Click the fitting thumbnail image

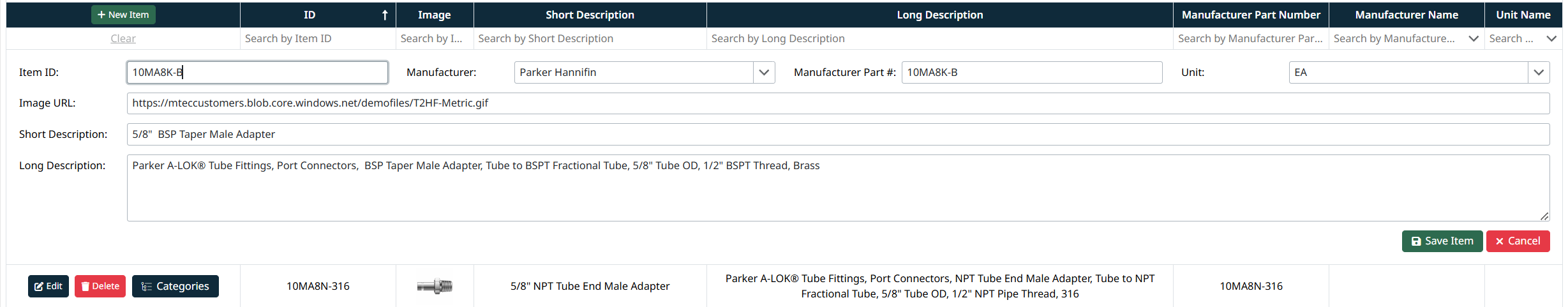click(x=435, y=286)
